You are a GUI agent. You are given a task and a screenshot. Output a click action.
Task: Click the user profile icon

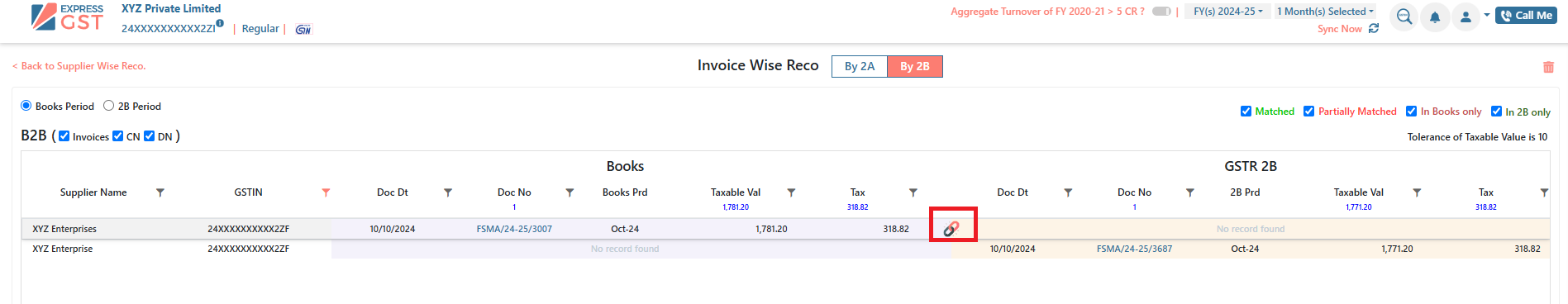tap(1466, 17)
